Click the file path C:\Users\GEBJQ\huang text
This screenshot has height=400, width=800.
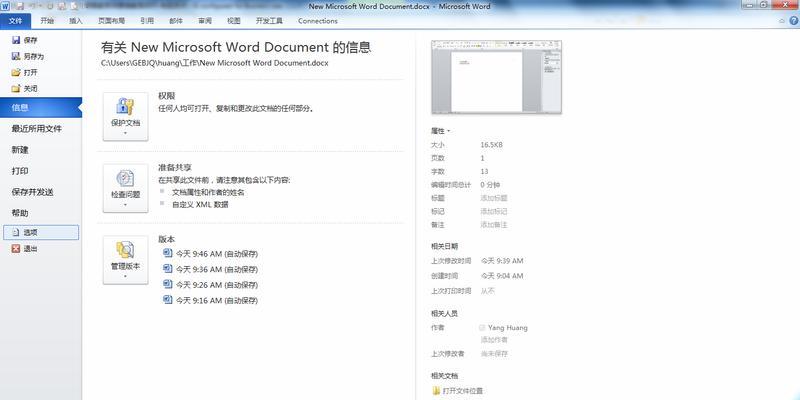tap(214, 63)
